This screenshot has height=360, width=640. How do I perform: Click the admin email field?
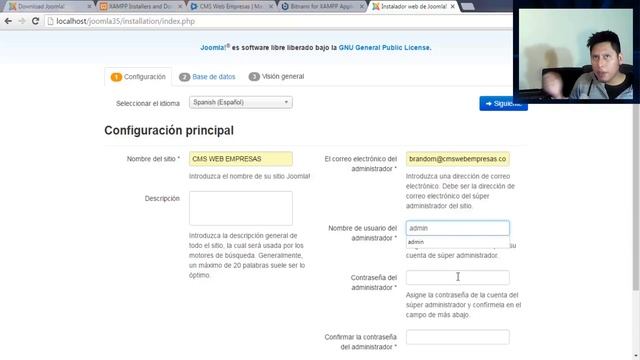click(458, 159)
